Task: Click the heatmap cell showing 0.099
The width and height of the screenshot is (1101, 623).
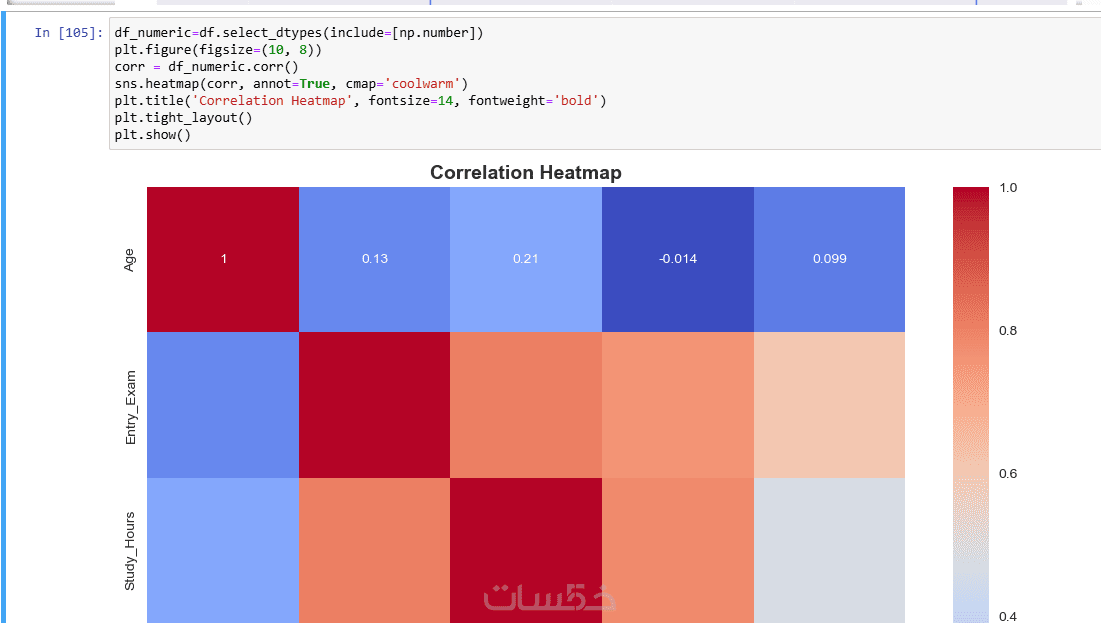Action: pos(829,259)
